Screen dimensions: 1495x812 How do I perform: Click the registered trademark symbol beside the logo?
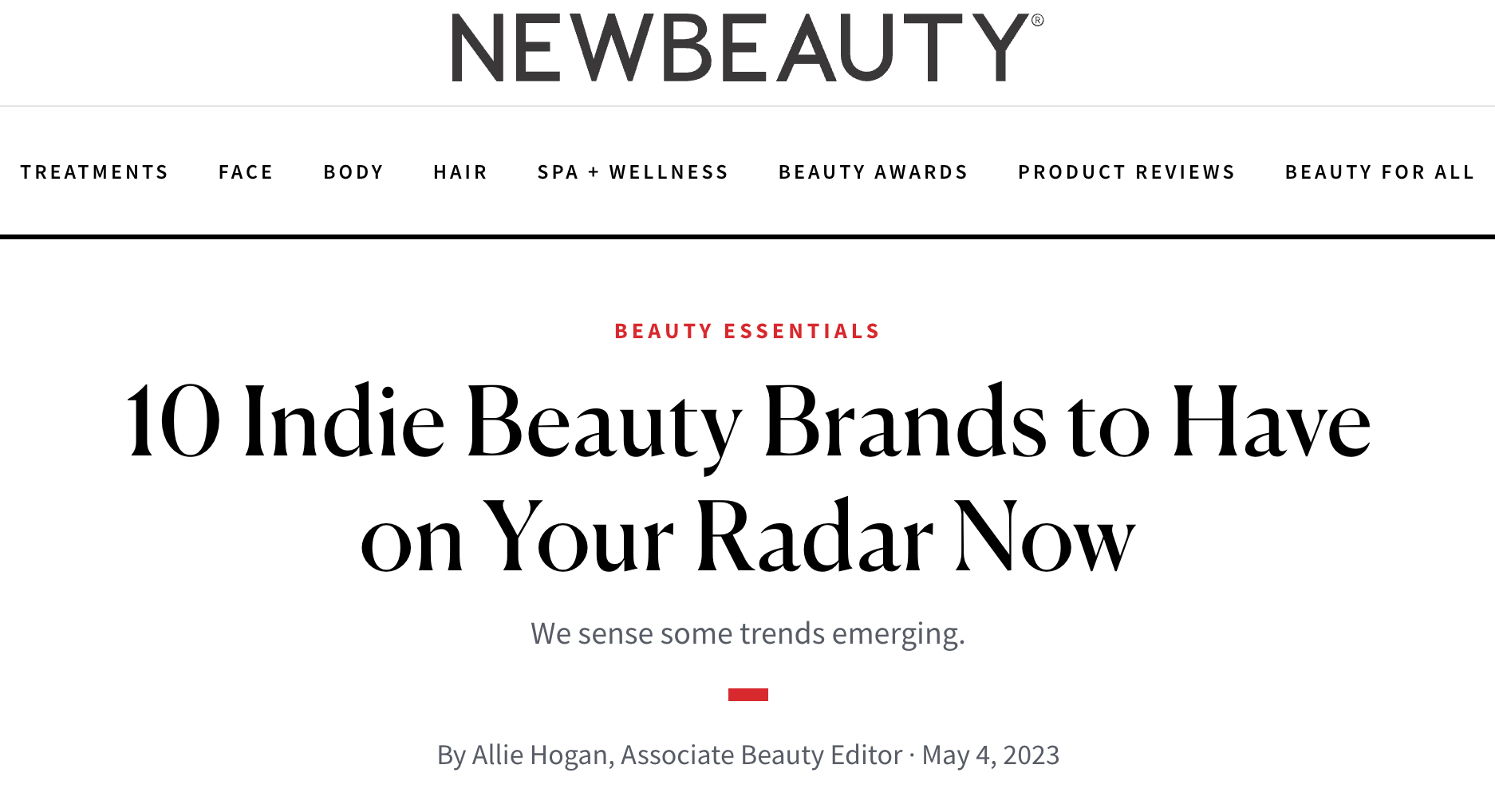(x=1037, y=21)
